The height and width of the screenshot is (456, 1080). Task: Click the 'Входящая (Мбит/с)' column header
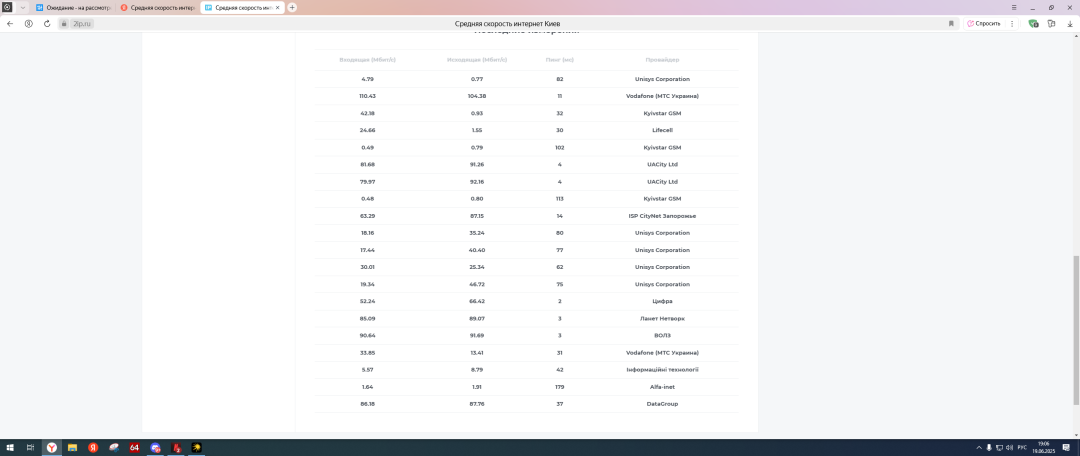point(367,60)
